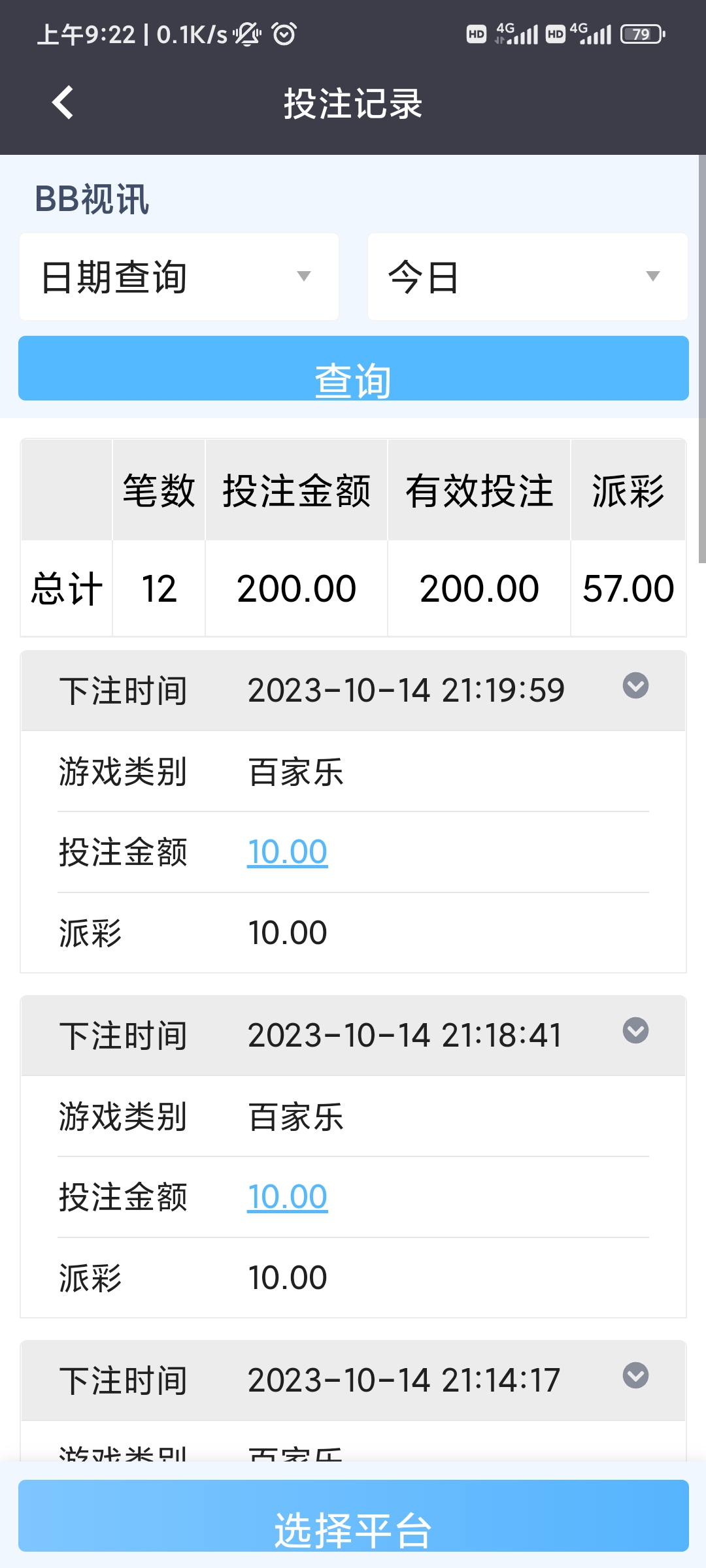Viewport: 706px width, 1568px height.
Task: Tap the 派彩 total value 57.00
Action: tap(628, 589)
